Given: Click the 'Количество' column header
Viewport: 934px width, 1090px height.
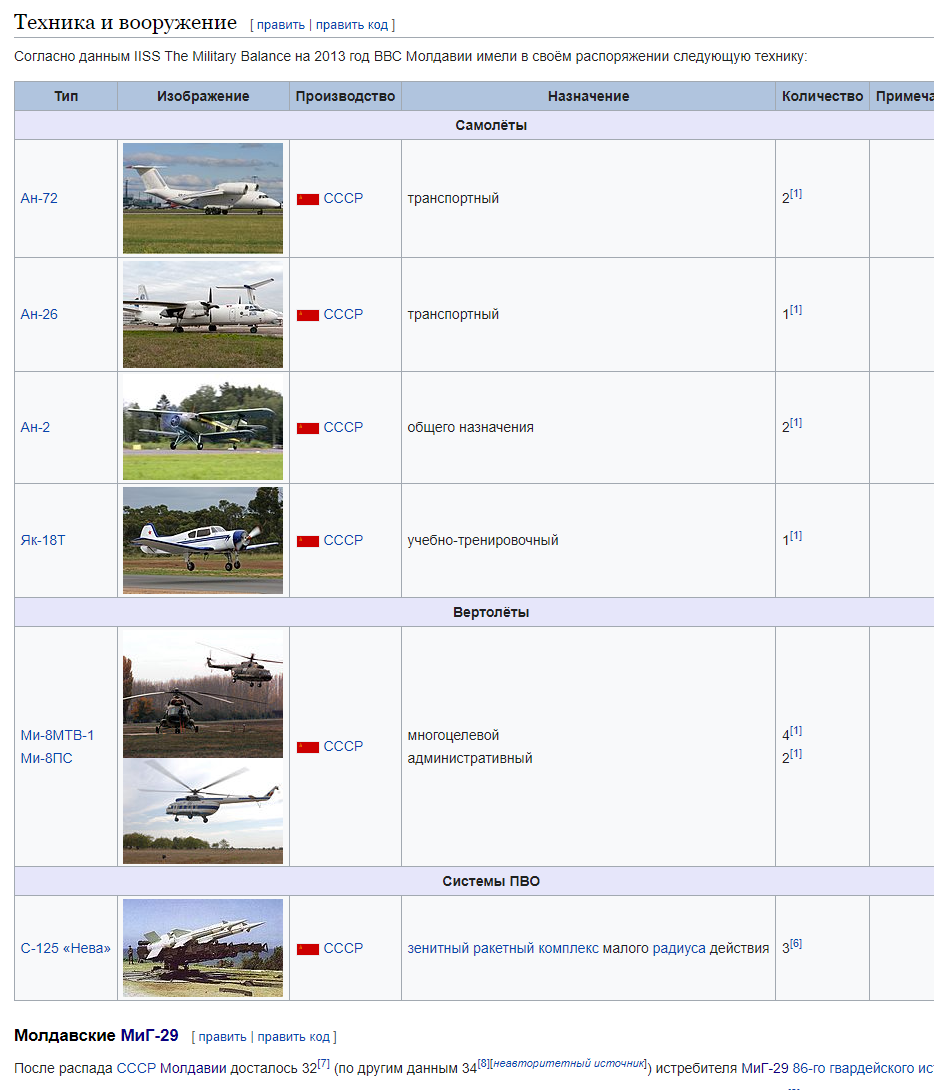Looking at the screenshot, I should (x=822, y=96).
